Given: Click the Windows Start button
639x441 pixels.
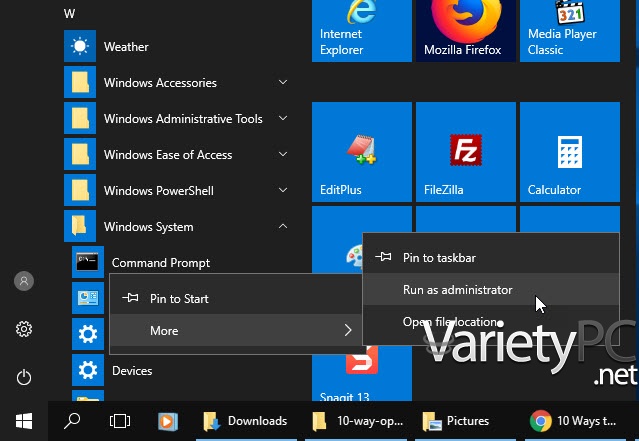Looking at the screenshot, I should (24, 421).
